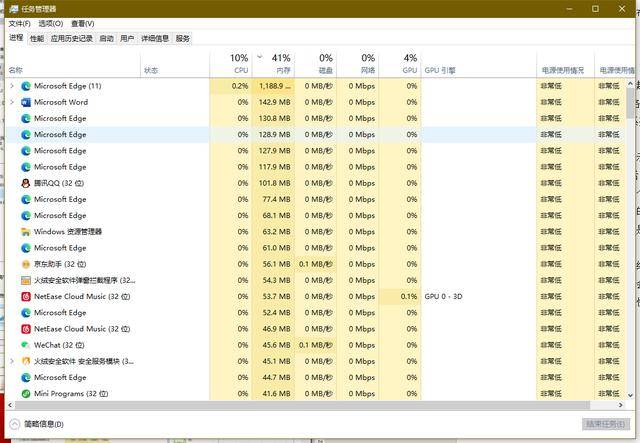This screenshot has height=443, width=640.
Task: Click the Edge icon in the 68.1 MB row
Action: pos(26,216)
